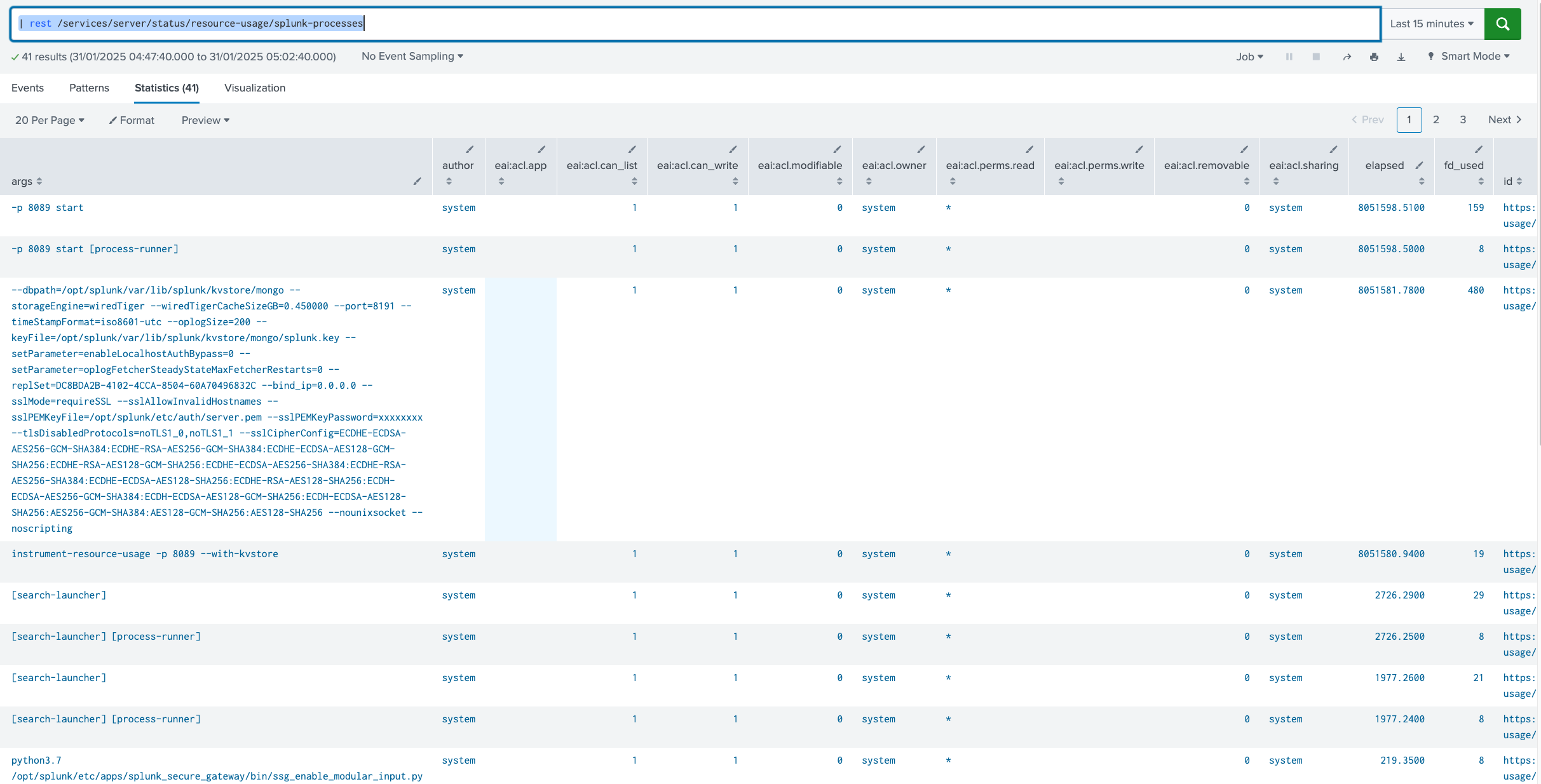Open the 20 Per Page dropdown

[x=50, y=120]
